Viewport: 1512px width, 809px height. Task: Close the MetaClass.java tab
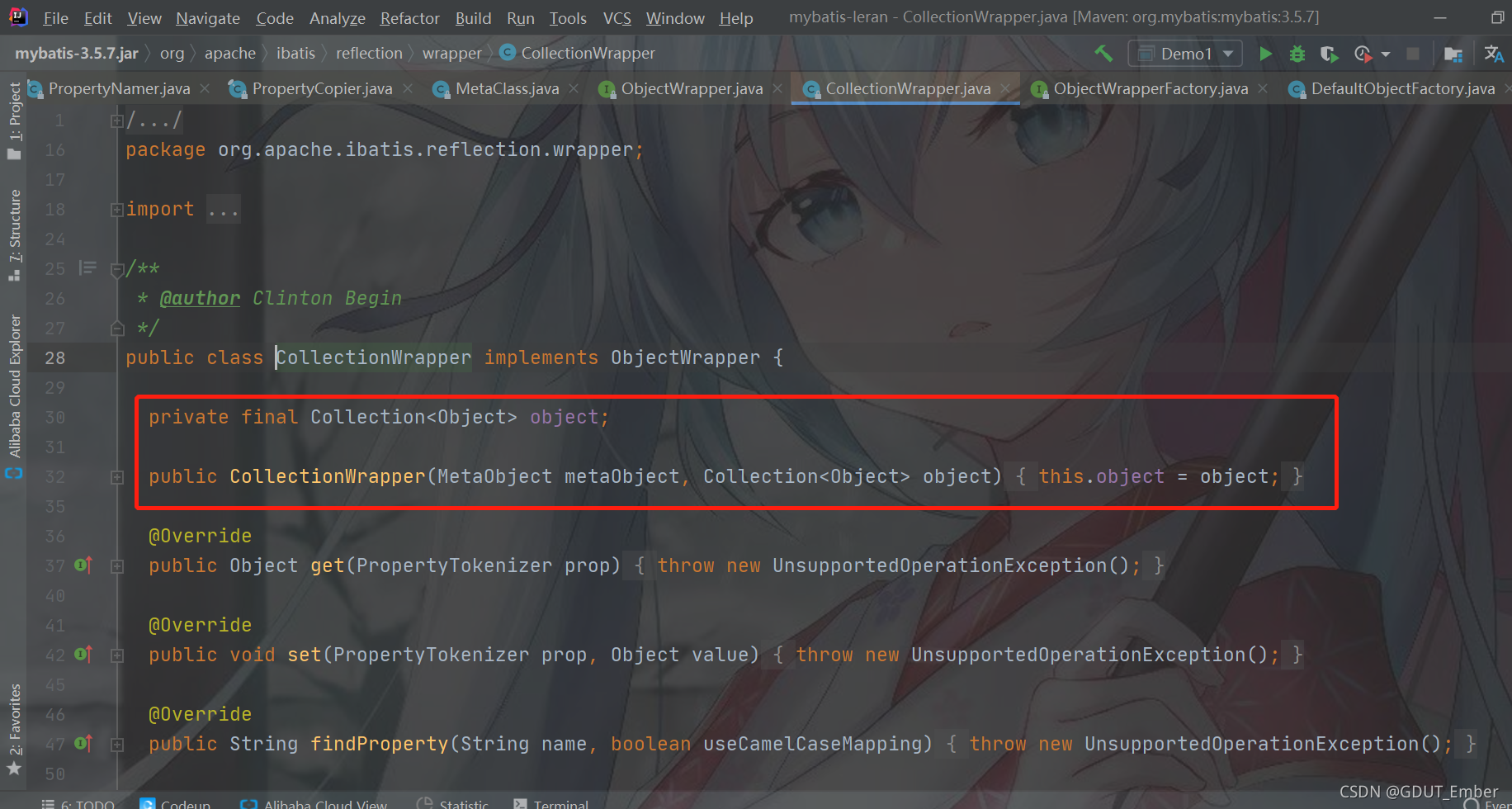pos(574,88)
